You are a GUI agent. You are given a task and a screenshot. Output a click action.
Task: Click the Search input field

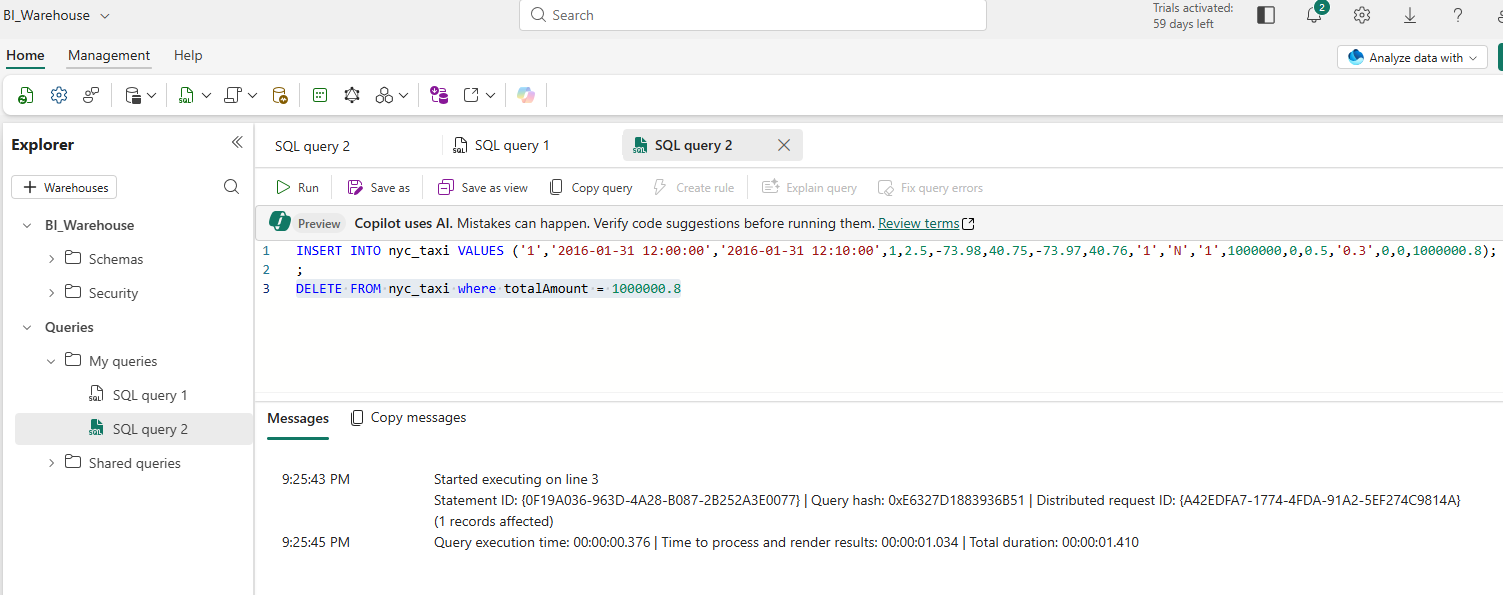point(753,15)
